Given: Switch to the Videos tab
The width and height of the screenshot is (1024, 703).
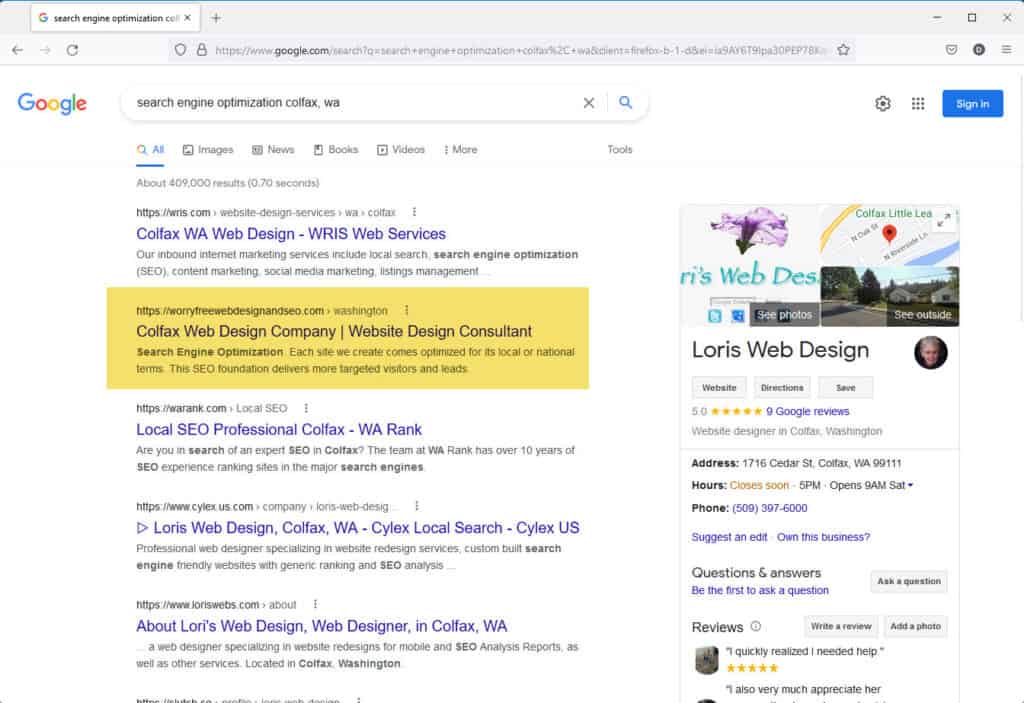Looking at the screenshot, I should [x=401, y=150].
